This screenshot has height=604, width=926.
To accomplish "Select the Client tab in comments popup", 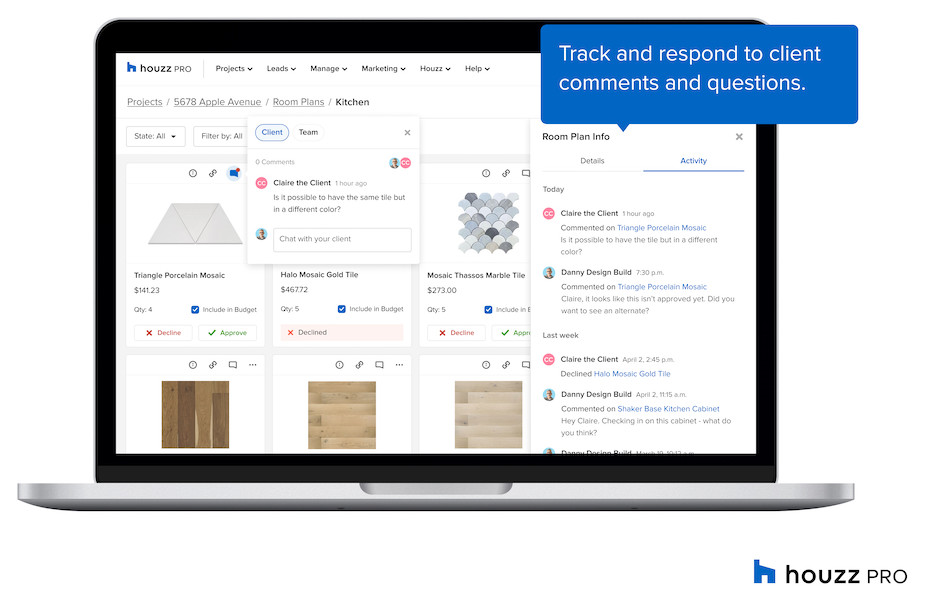I will (x=272, y=132).
